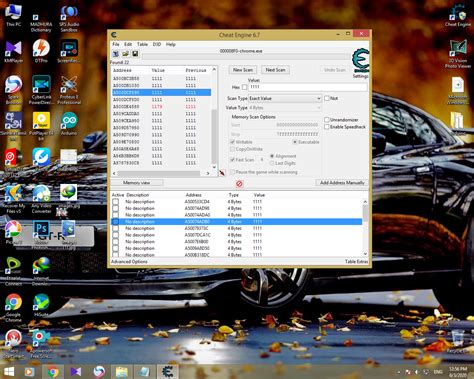
Task: Open the Table menu
Action: (x=142, y=44)
